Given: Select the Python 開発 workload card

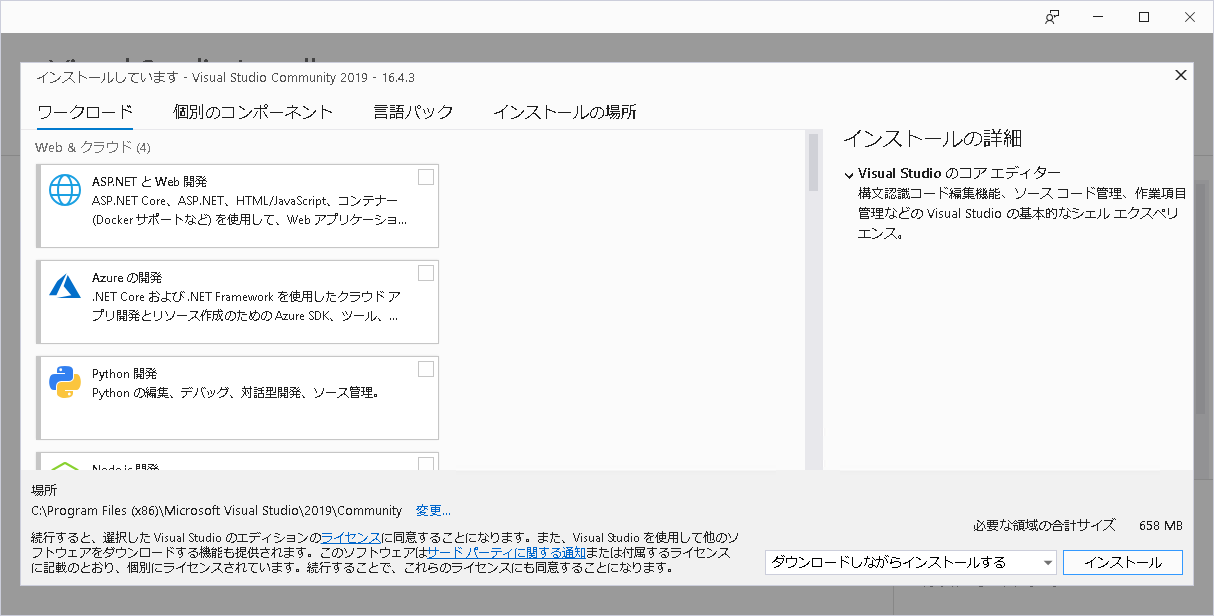Looking at the screenshot, I should (x=238, y=398).
